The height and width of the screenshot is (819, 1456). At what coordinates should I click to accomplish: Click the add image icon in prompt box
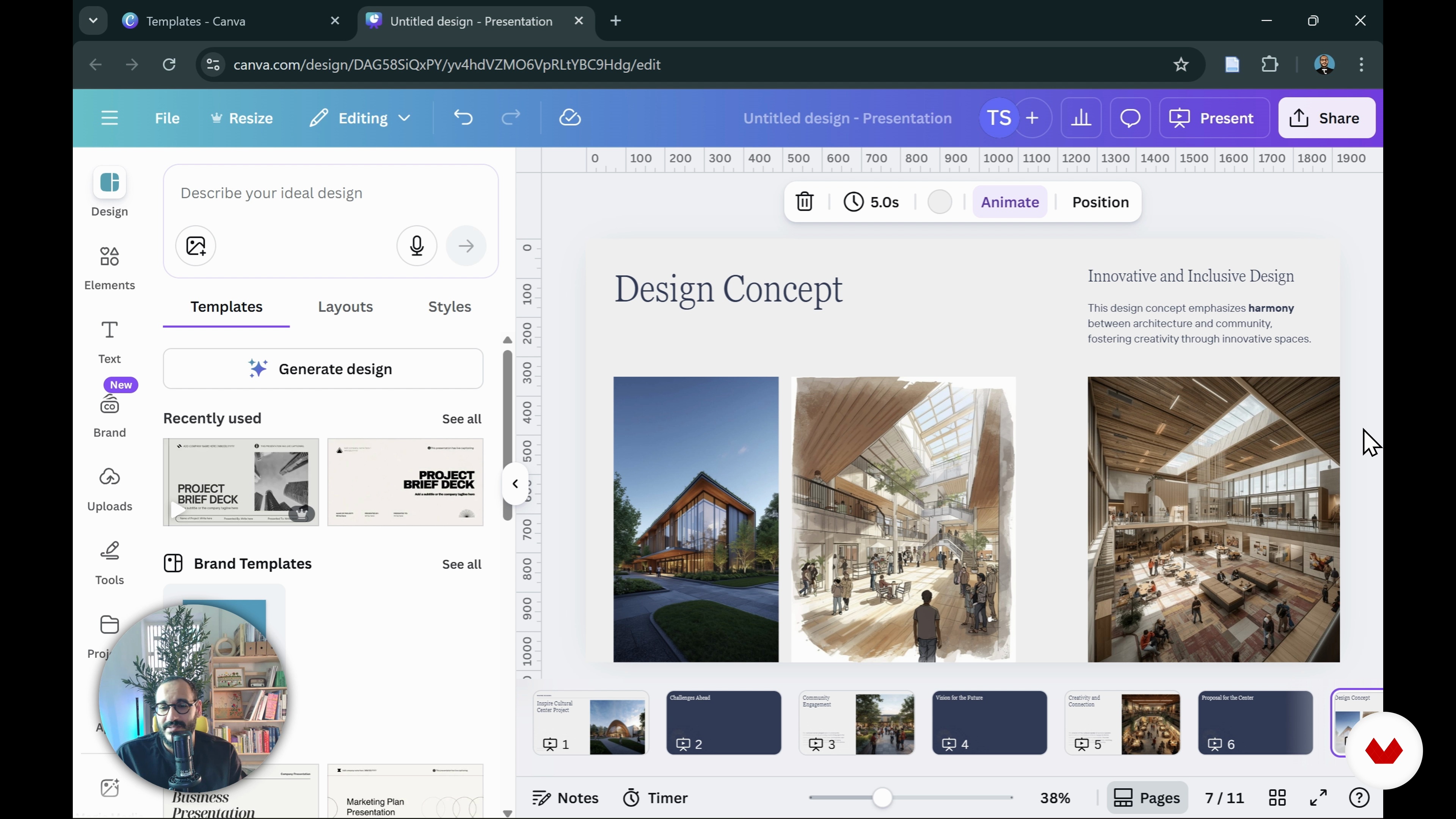click(196, 246)
